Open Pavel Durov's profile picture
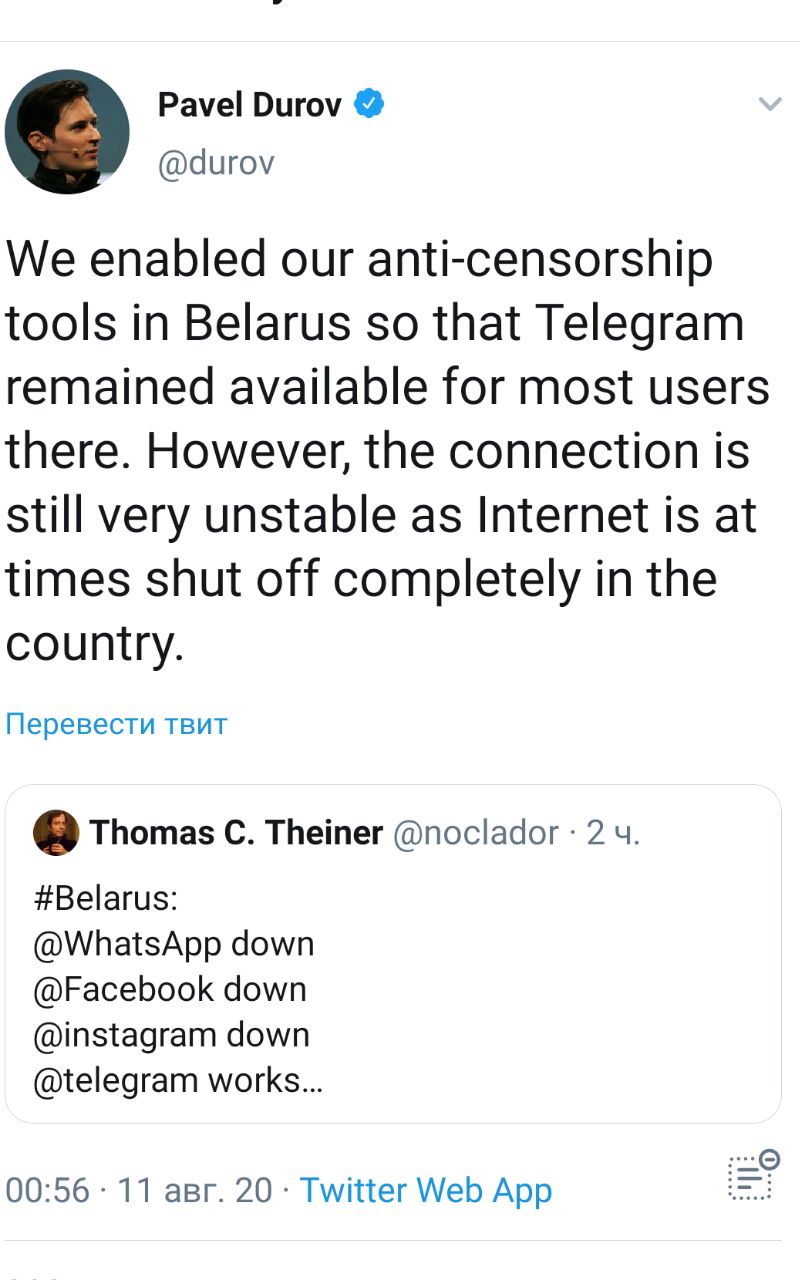 [x=67, y=131]
